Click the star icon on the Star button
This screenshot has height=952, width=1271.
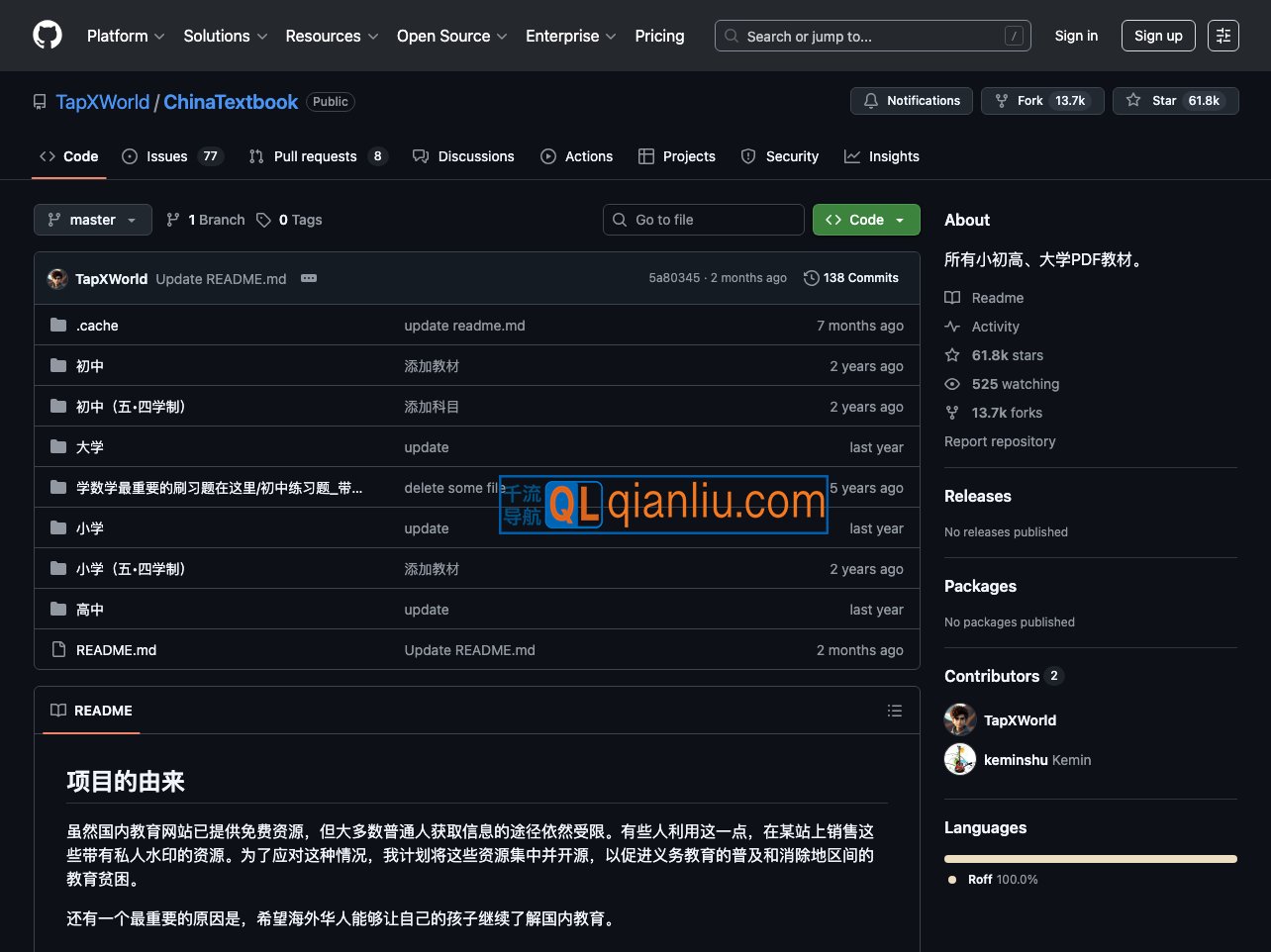(x=1132, y=100)
